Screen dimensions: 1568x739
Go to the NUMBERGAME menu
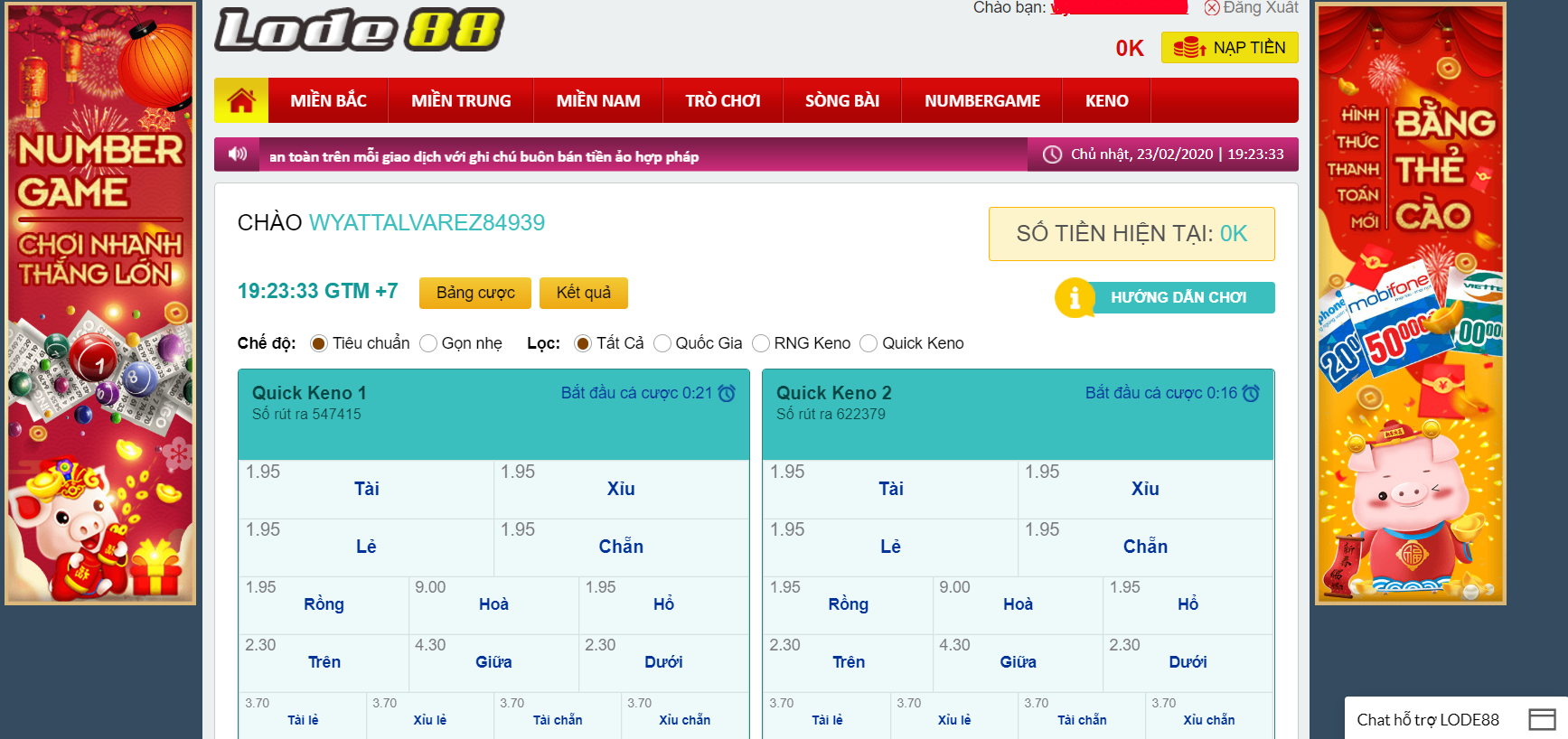click(981, 100)
